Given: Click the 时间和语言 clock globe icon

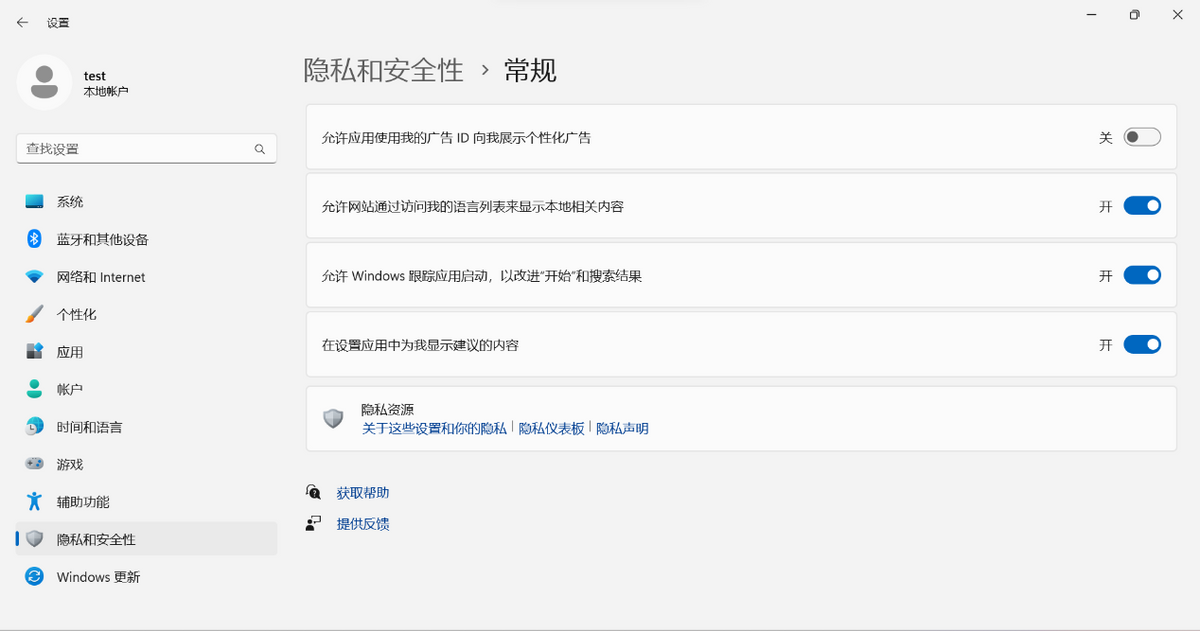Looking at the screenshot, I should 35,427.
